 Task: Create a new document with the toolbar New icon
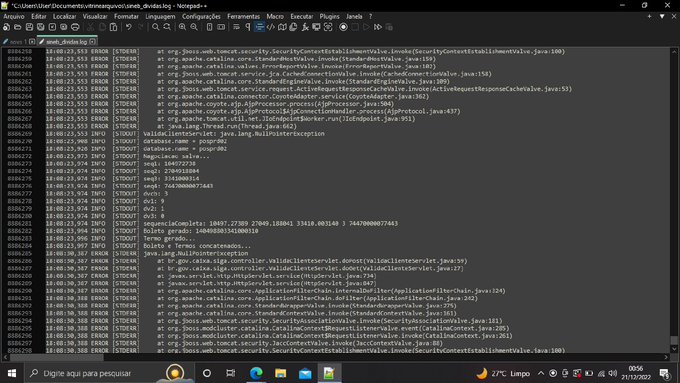(7, 27)
